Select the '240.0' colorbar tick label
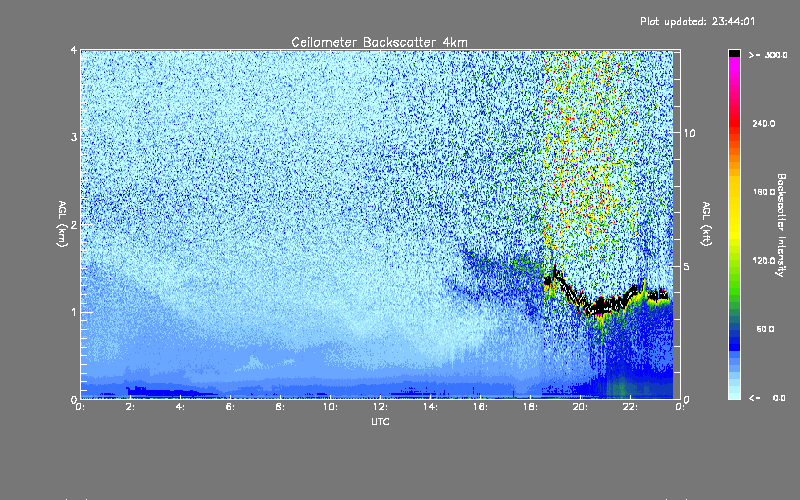The image size is (800, 500). click(x=764, y=123)
